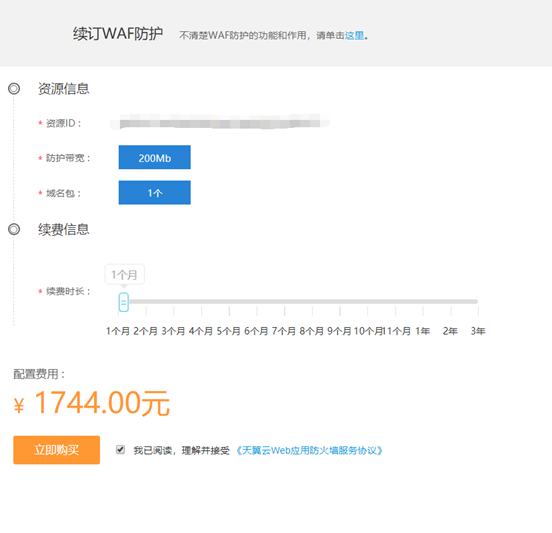Select the 200Mb bandwidth option
Screen dimensions: 552x533
point(155,157)
